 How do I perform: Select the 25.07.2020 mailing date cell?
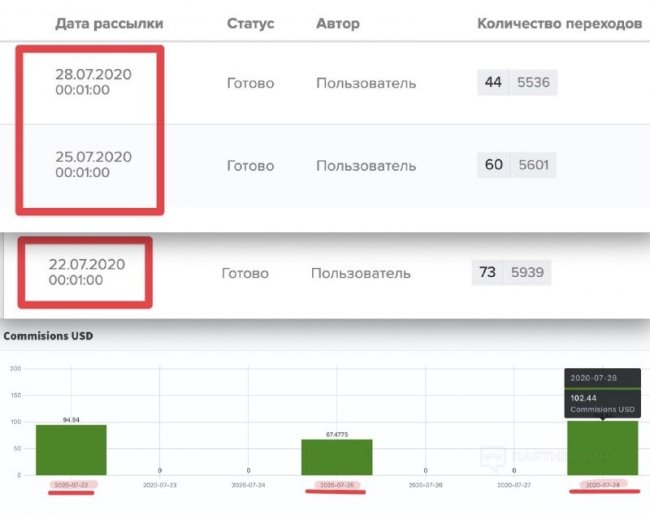coord(93,165)
